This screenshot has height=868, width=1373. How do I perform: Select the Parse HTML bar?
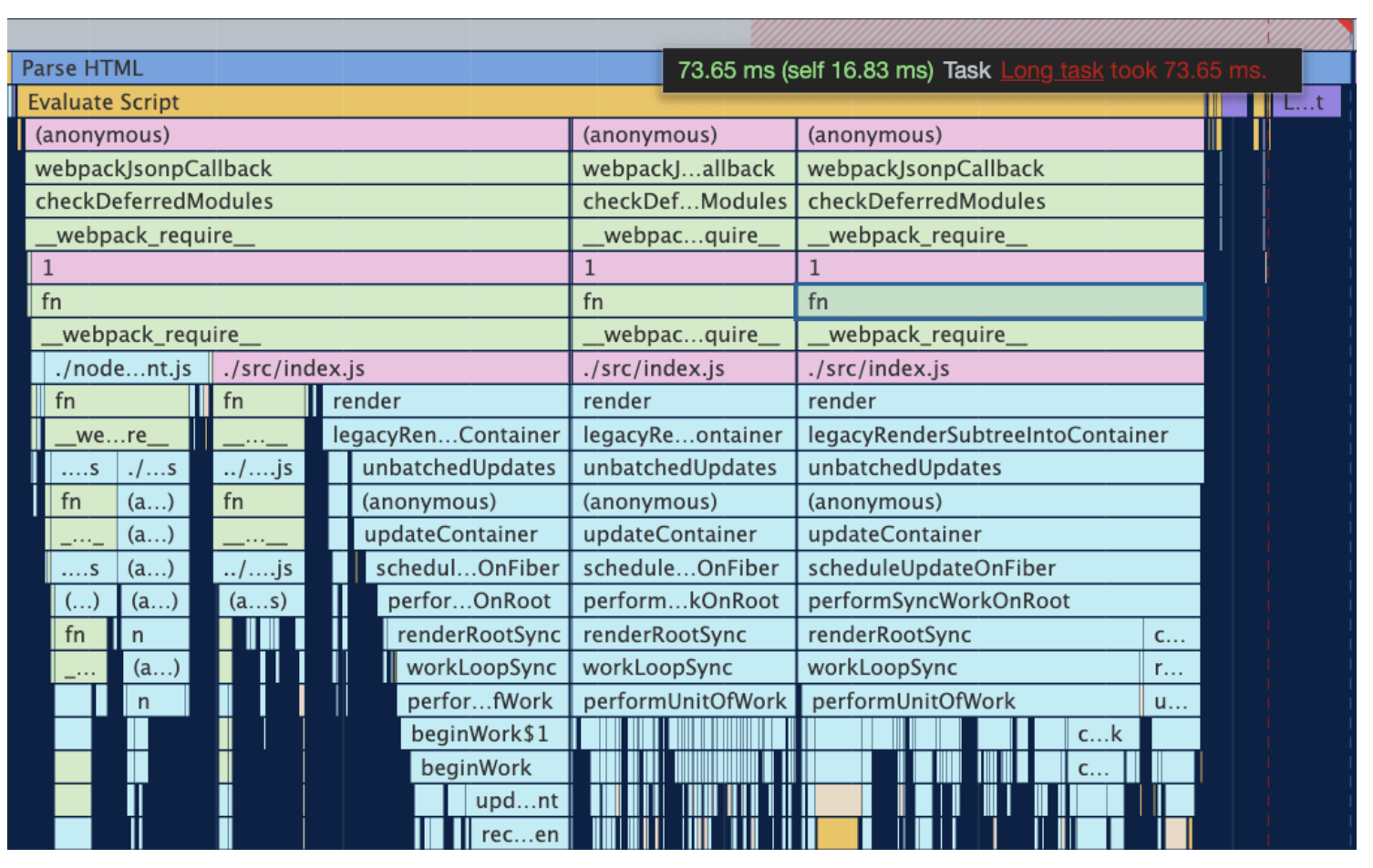point(337,68)
